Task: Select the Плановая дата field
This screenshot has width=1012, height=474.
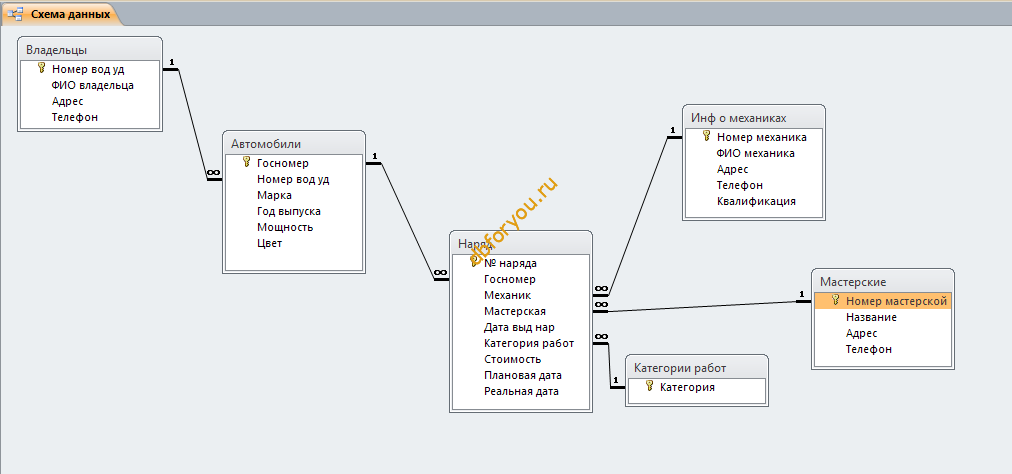Action: (x=521, y=375)
